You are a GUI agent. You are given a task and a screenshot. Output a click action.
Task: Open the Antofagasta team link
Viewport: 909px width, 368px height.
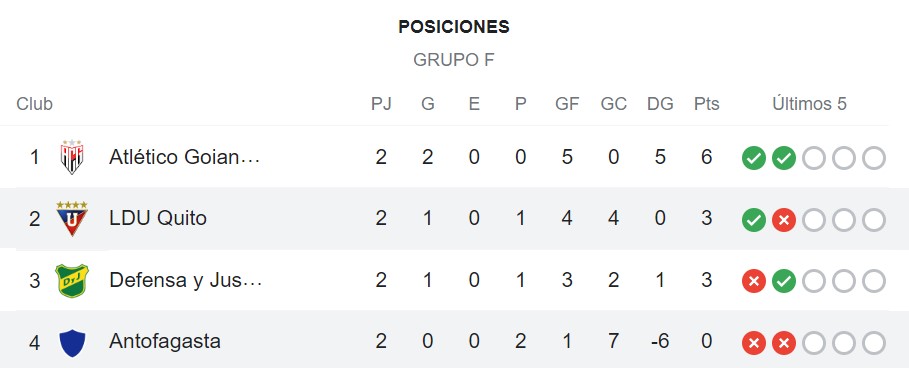pyautogui.click(x=165, y=341)
